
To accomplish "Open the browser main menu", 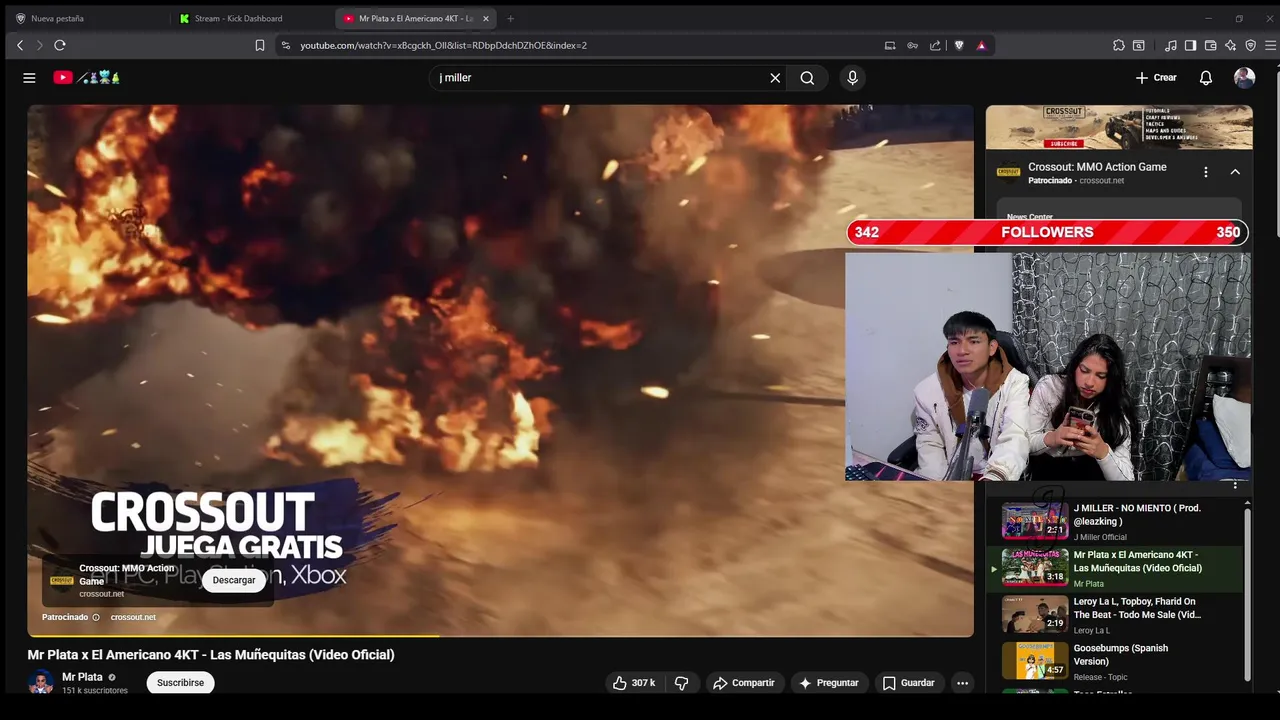I will pos(1271,45).
